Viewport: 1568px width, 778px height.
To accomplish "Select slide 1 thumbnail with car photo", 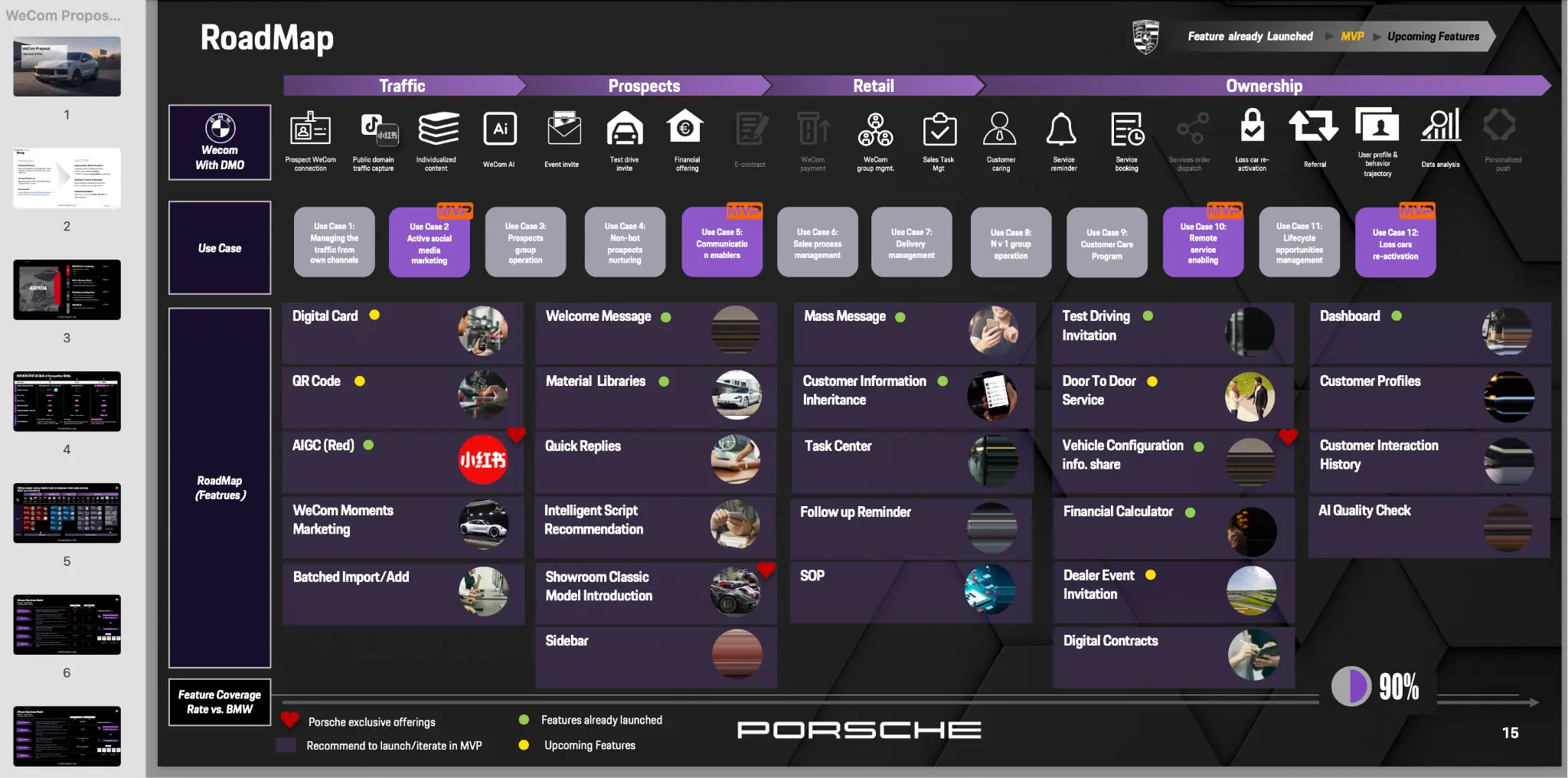I will [67, 67].
